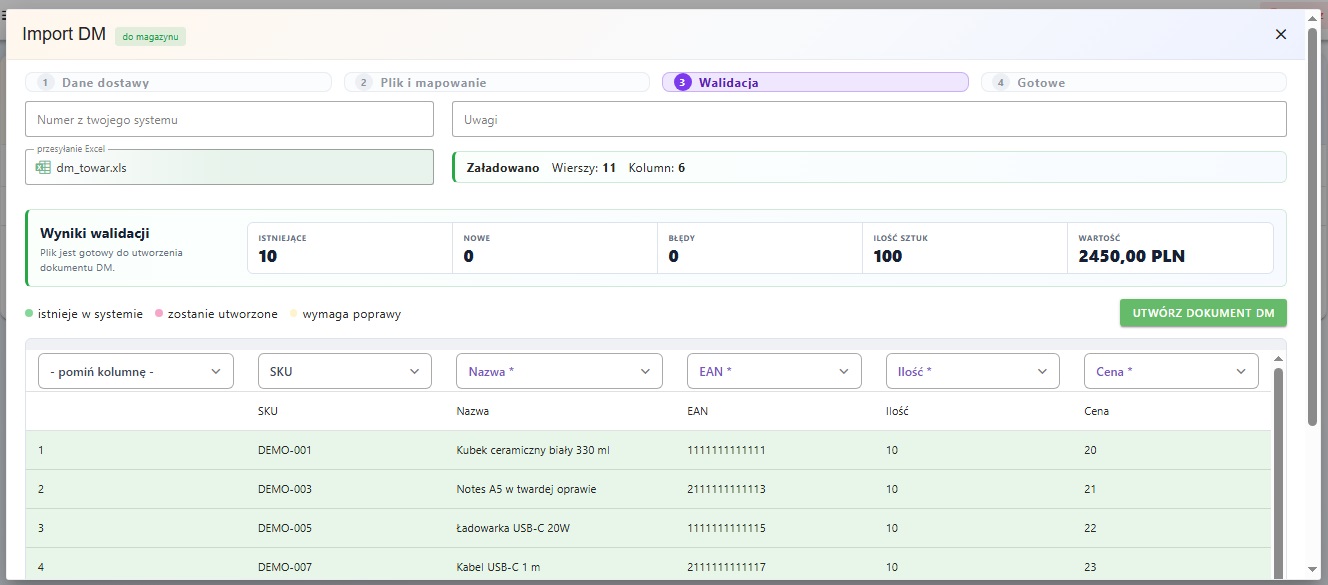Screen dimensions: 1328x585
Task: Click price cell 22 in row 3
Action: pos(1090,528)
